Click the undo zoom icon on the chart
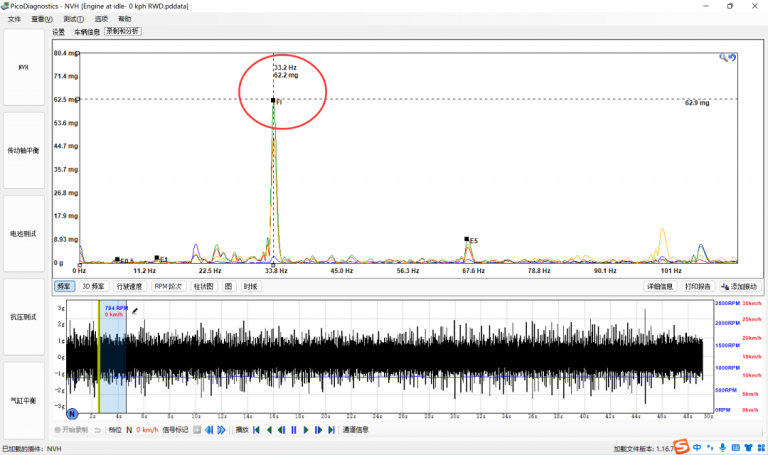768x455 pixels. pos(732,57)
